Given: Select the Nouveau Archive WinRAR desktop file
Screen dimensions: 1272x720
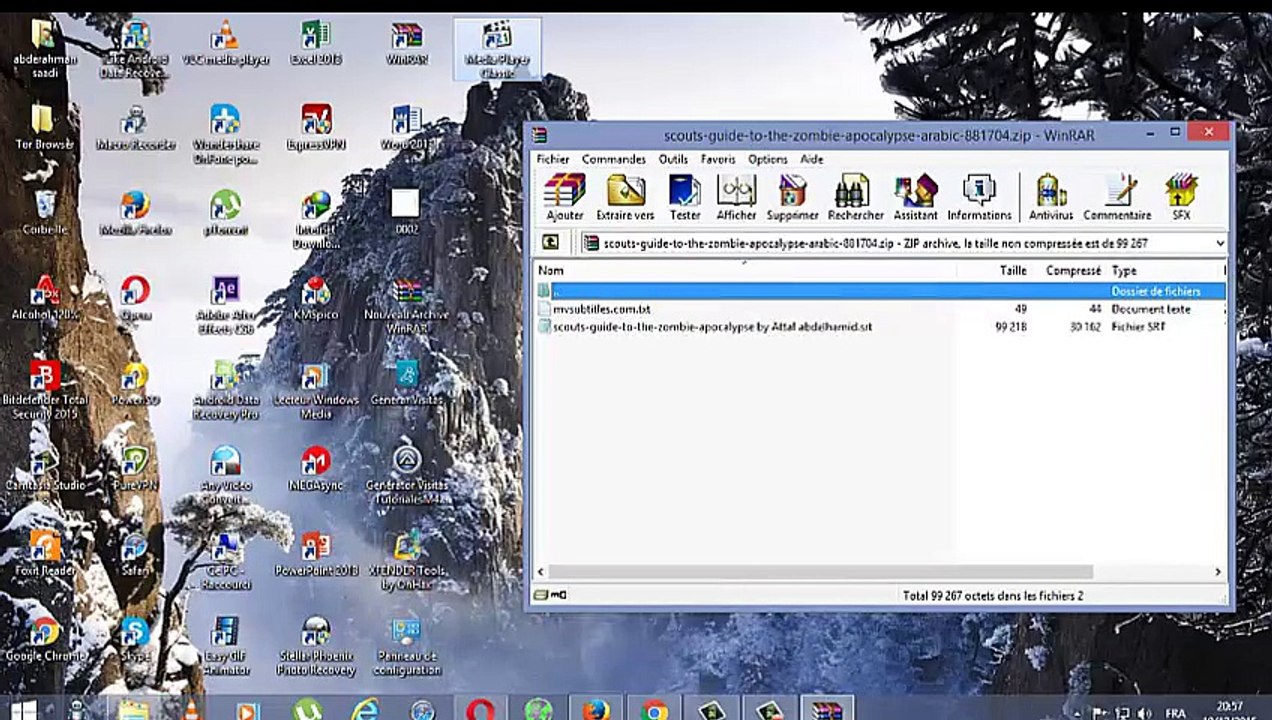Looking at the screenshot, I should [x=406, y=305].
